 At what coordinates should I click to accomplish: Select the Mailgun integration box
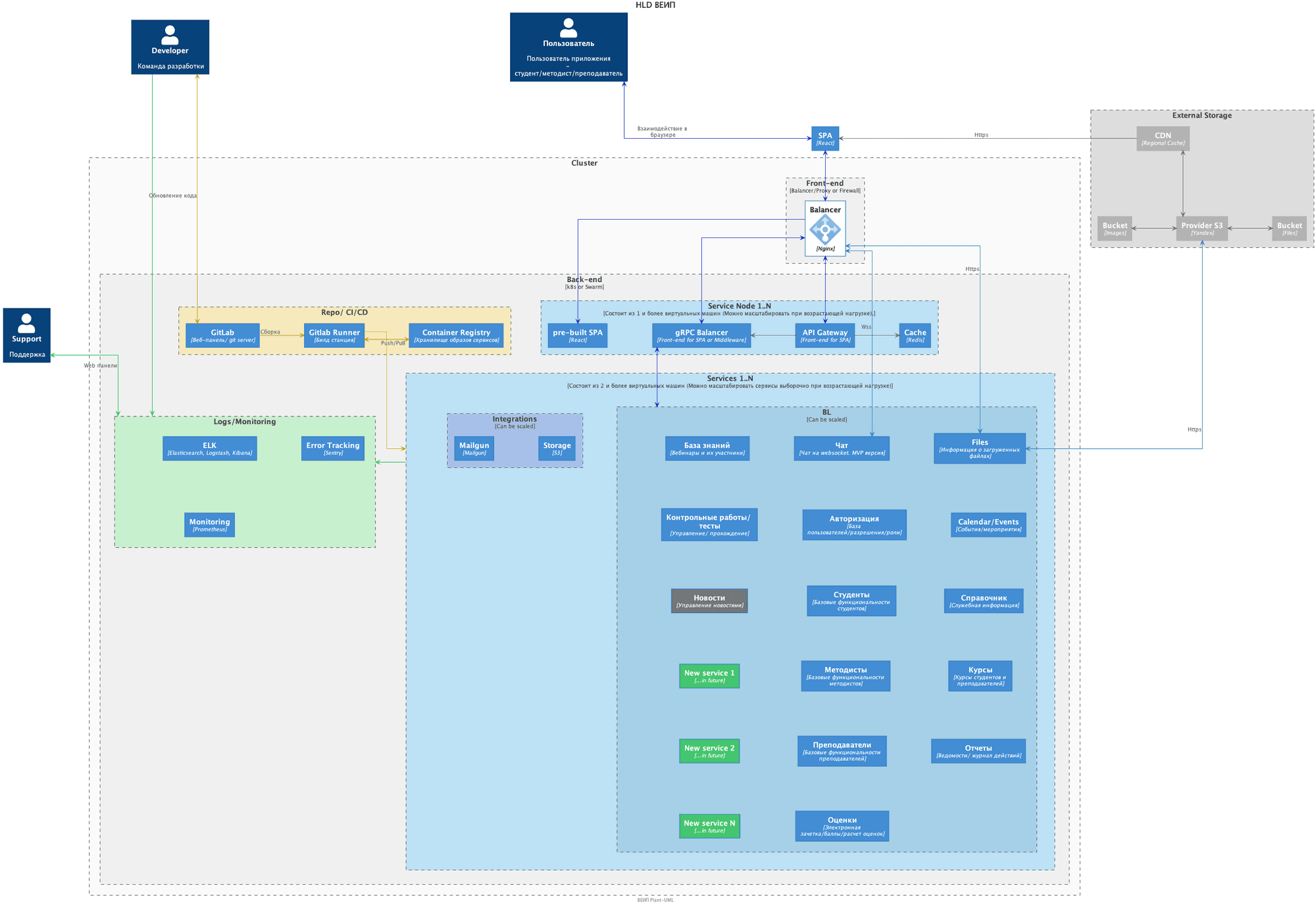click(474, 449)
